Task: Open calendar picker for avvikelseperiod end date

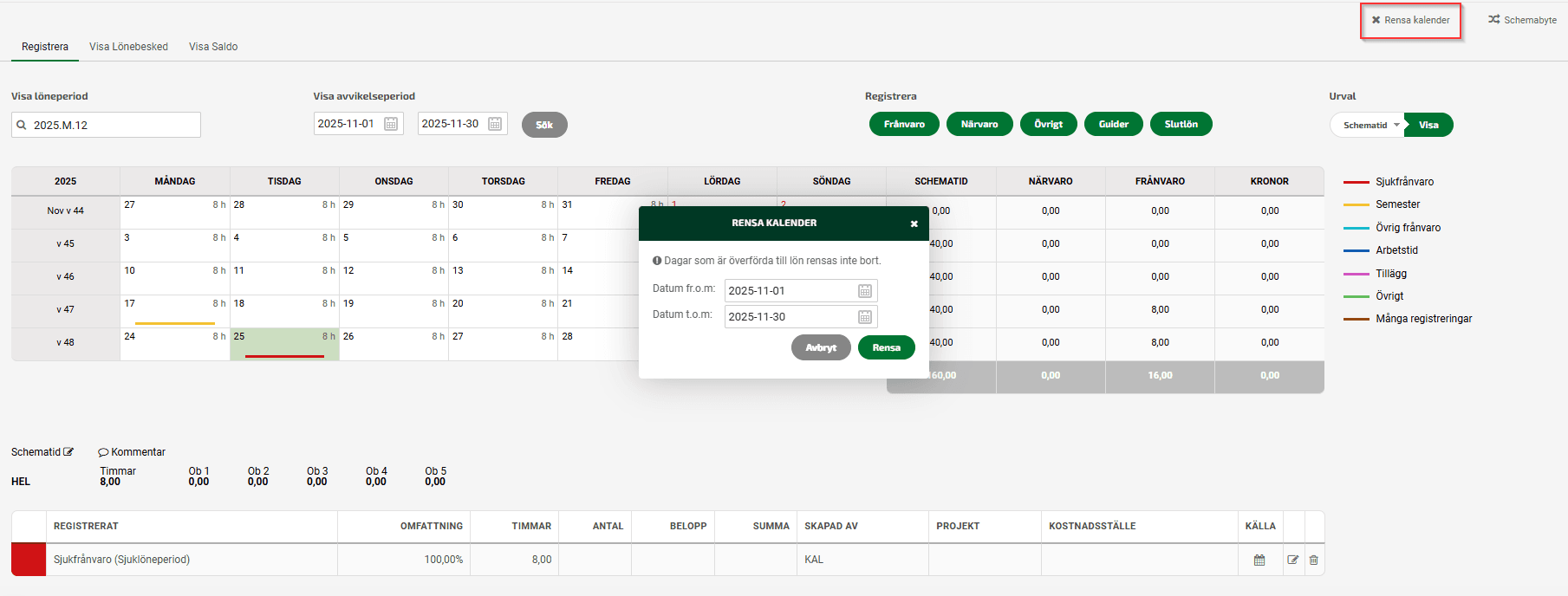Action: pyautogui.click(x=495, y=124)
